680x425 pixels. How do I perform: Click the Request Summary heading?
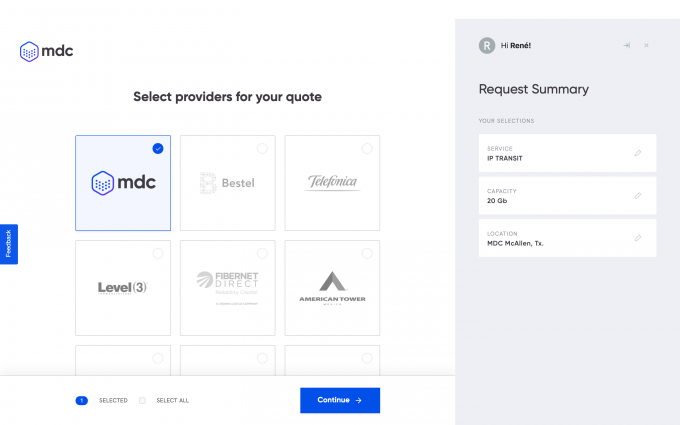pos(534,89)
